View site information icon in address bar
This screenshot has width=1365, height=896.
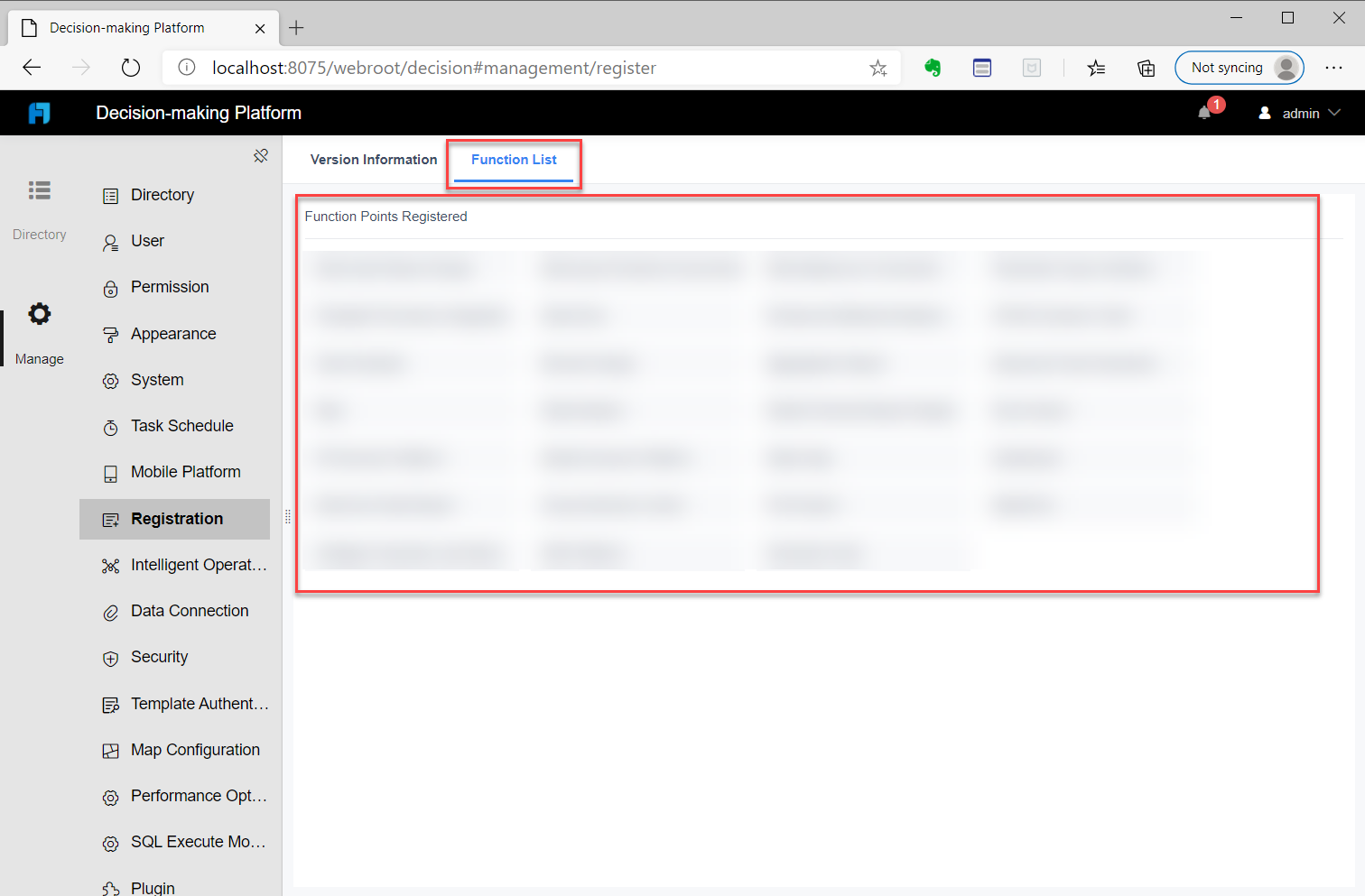point(187,68)
